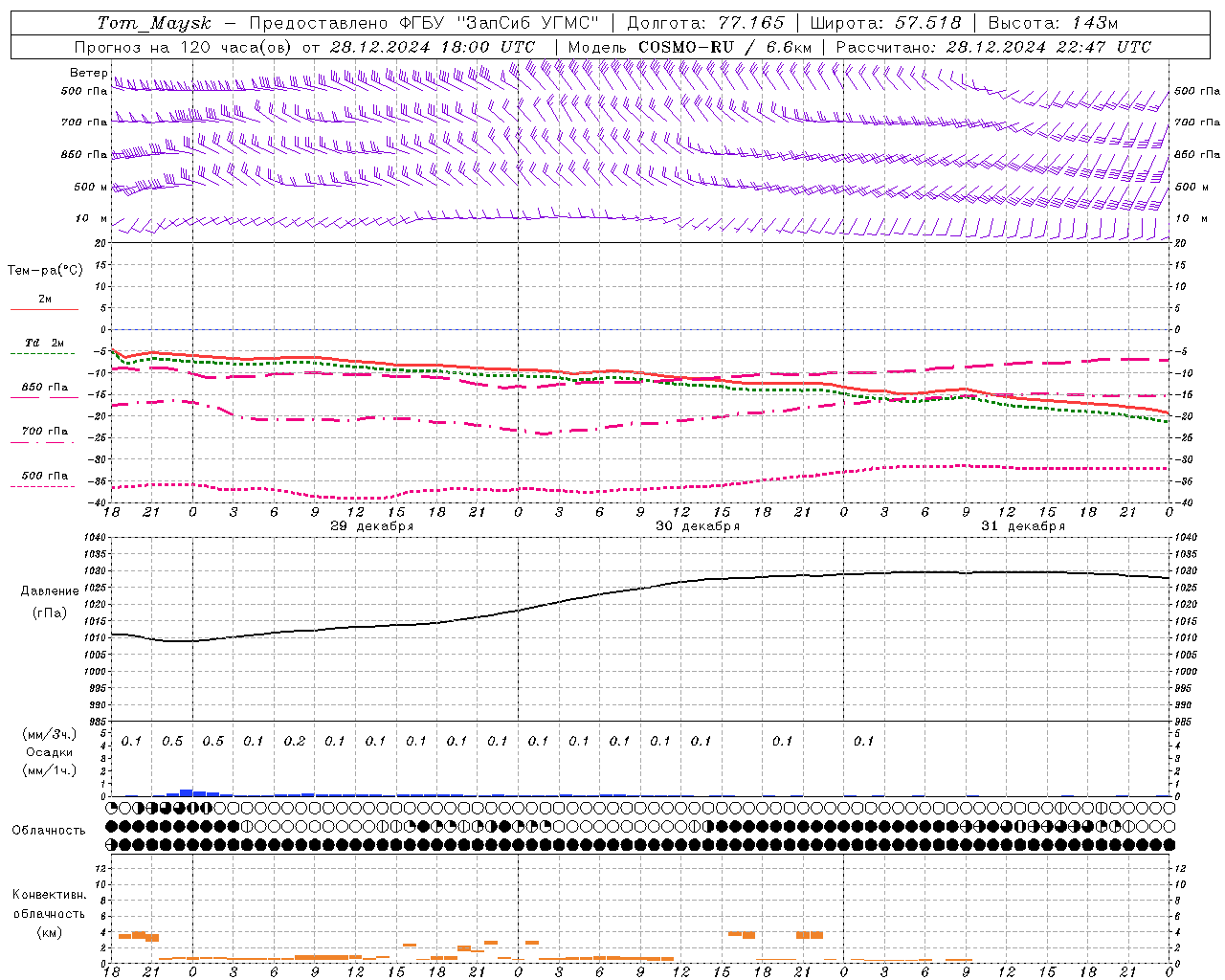Click the 'Td 2м' dew point legend
The width and height of the screenshot is (1225, 980).
[x=44, y=343]
